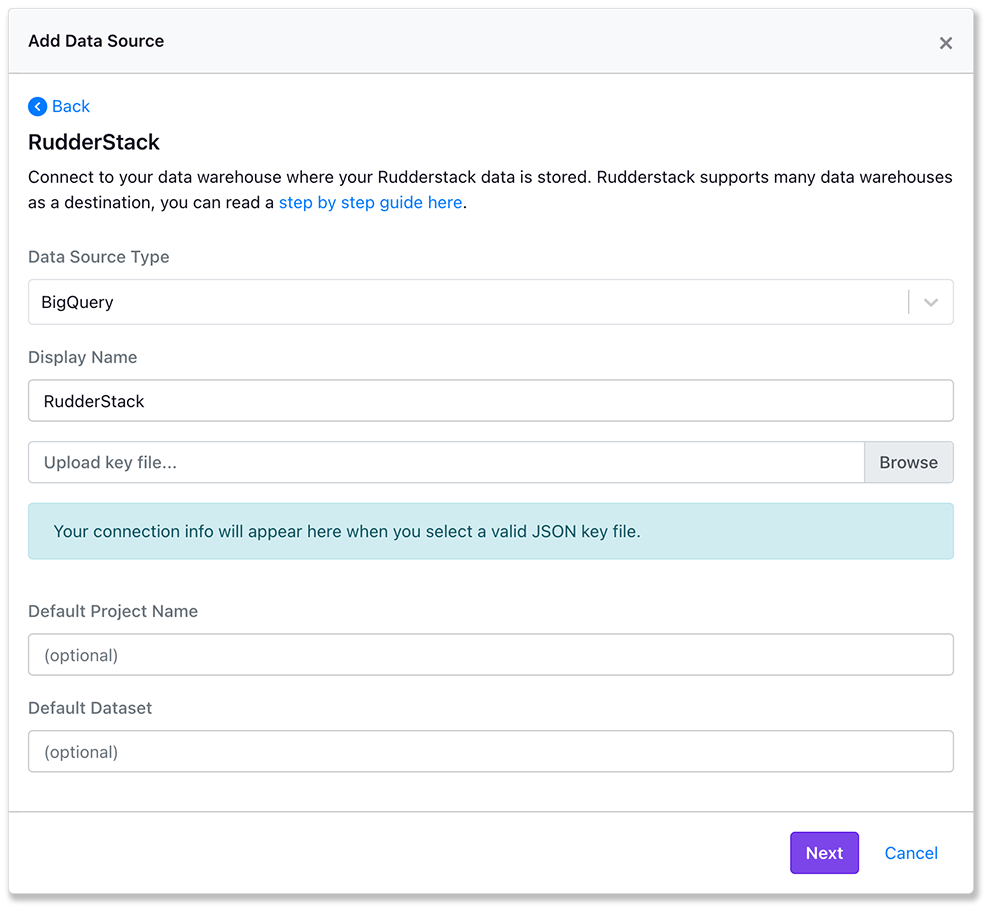Click the Default Project Name input
Screen dimensions: 1000x917
(490, 655)
